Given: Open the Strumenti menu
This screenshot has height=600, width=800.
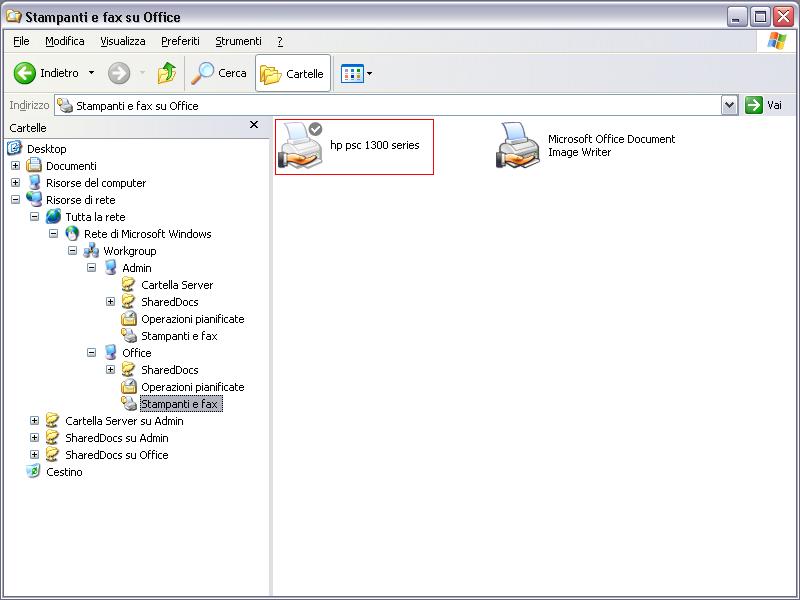Looking at the screenshot, I should (x=238, y=41).
